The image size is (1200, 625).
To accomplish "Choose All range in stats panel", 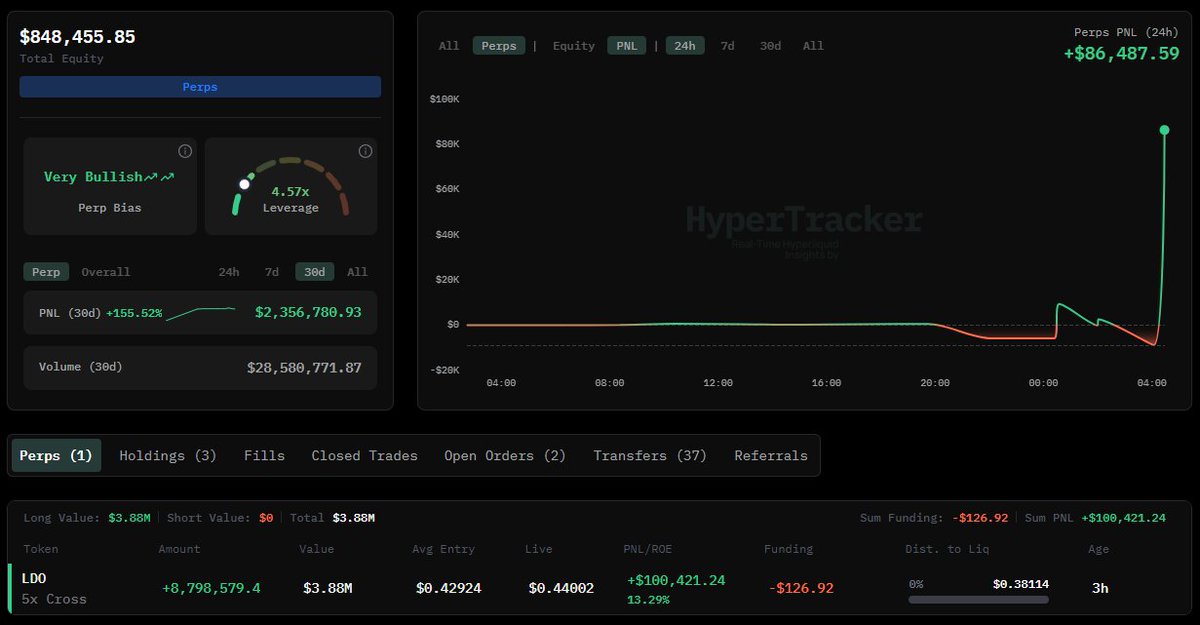I will [x=357, y=272].
